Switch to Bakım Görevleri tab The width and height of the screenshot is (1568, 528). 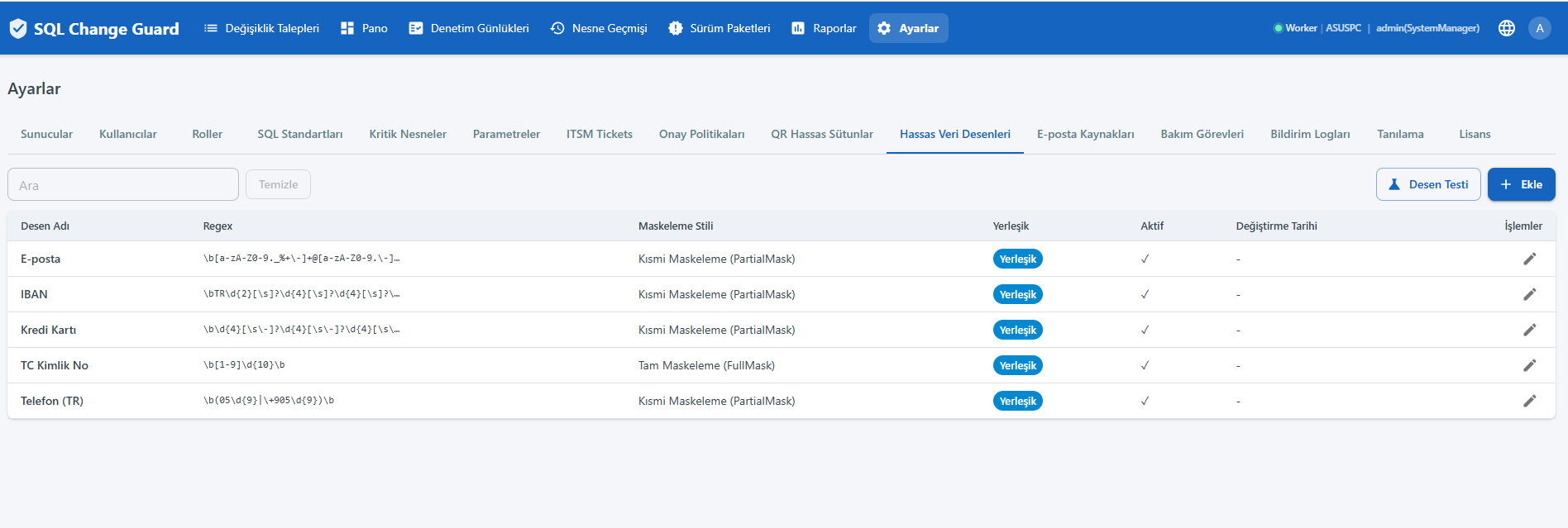(1202, 134)
